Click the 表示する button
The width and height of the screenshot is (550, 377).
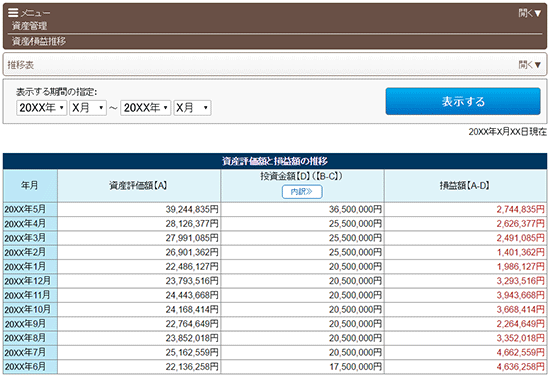463,101
